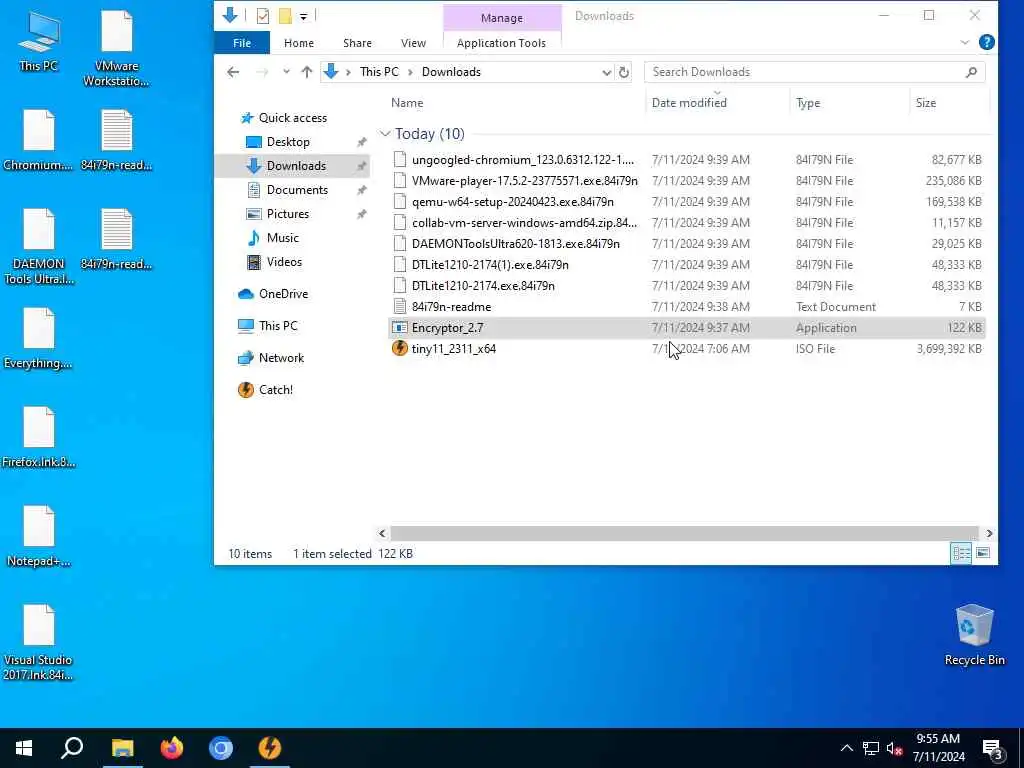1024x768 pixels.
Task: Select 84i79n-readme text document in list
Action: click(686, 307)
